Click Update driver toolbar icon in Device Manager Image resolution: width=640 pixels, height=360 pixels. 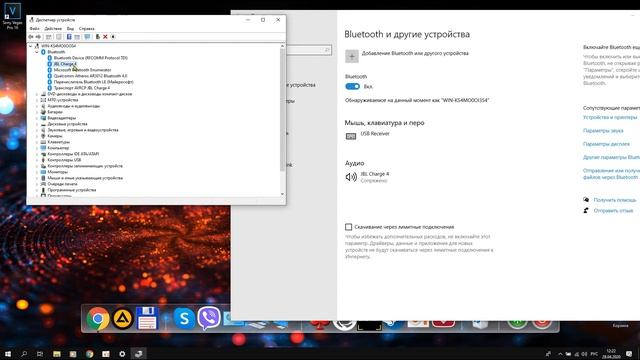pyautogui.click(x=98, y=37)
